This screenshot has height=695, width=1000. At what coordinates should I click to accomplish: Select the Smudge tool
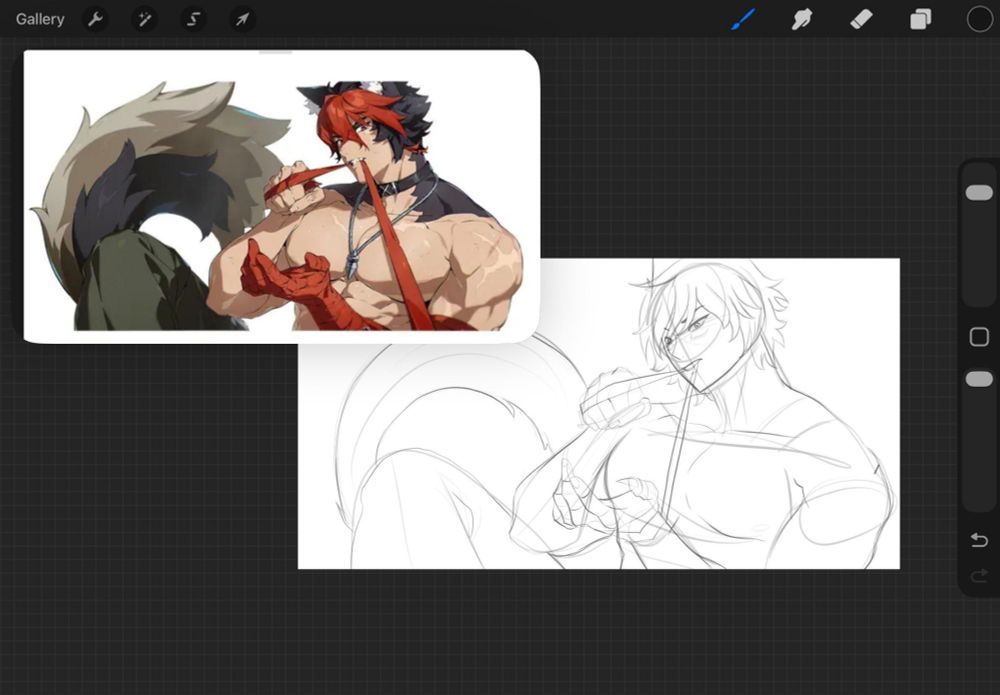pyautogui.click(x=802, y=19)
